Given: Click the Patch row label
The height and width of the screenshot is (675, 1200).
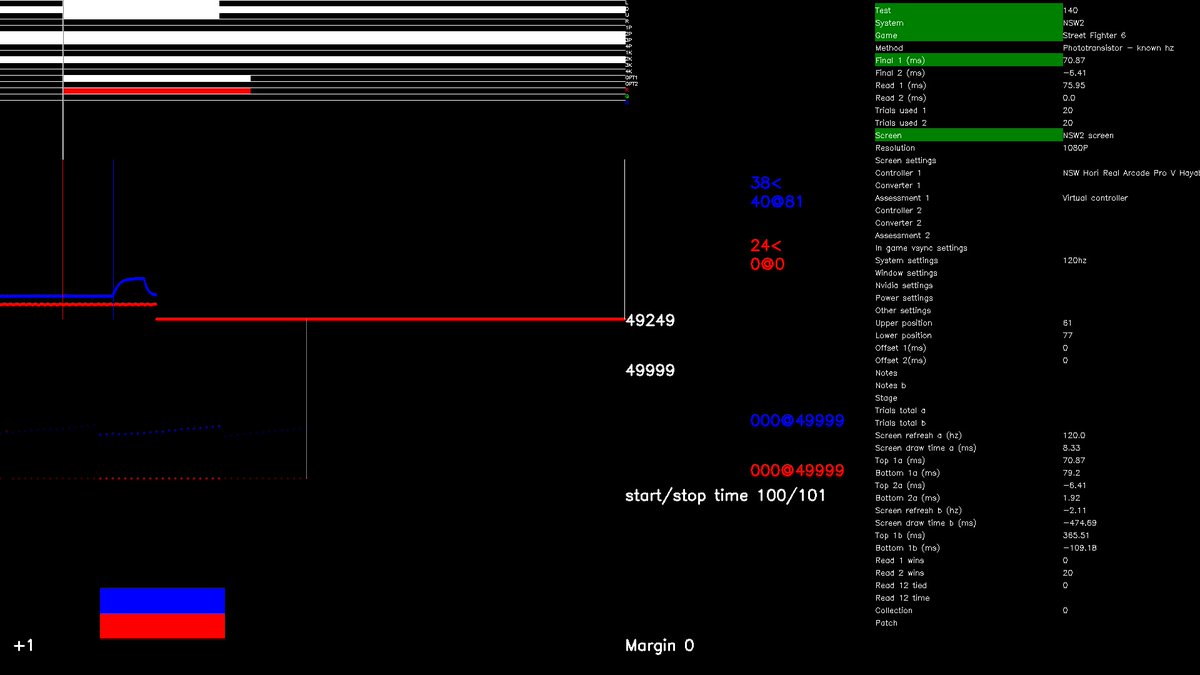Looking at the screenshot, I should (886, 623).
